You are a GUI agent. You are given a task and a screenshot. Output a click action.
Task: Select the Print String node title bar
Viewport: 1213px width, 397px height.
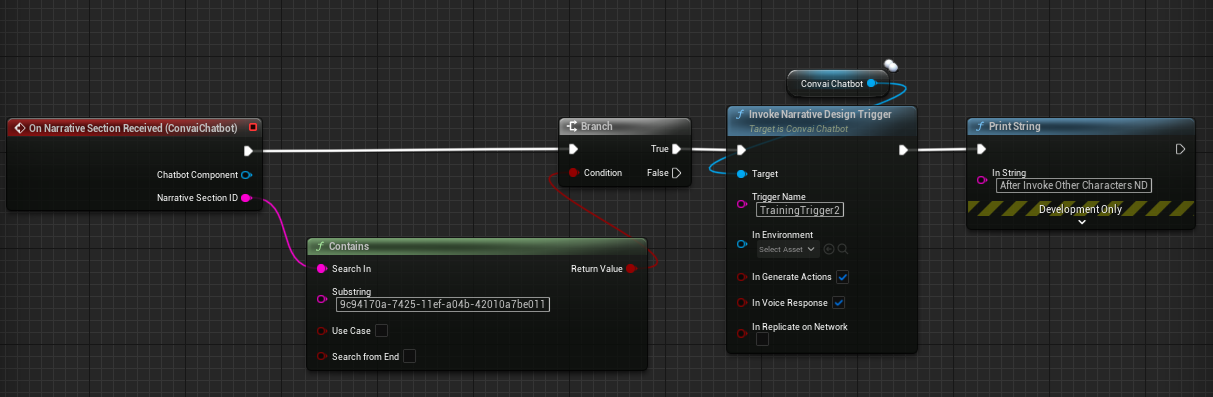1081,127
